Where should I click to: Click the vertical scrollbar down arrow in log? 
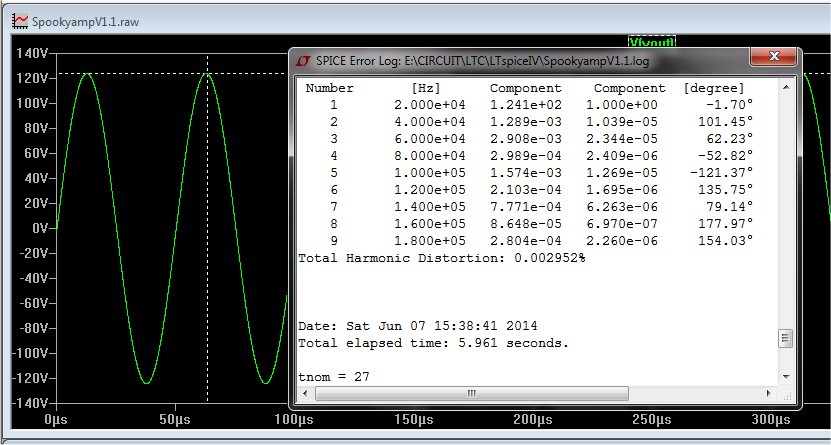[x=785, y=377]
